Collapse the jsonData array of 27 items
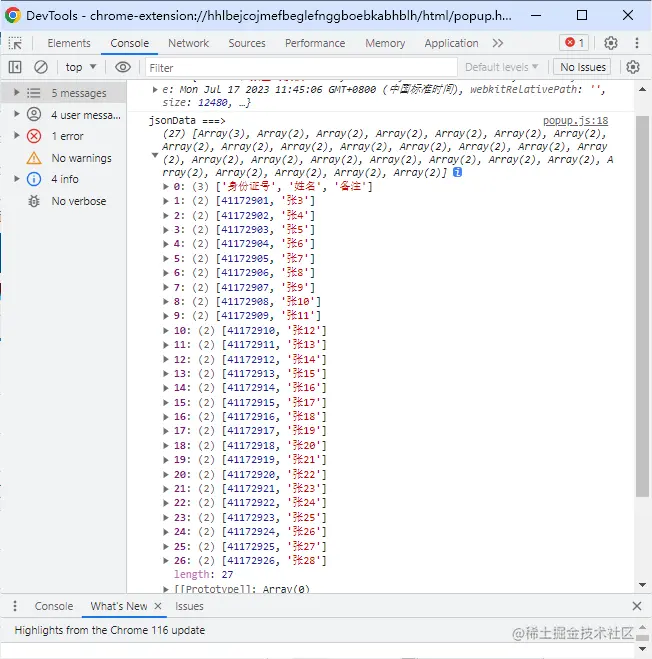 click(155, 155)
